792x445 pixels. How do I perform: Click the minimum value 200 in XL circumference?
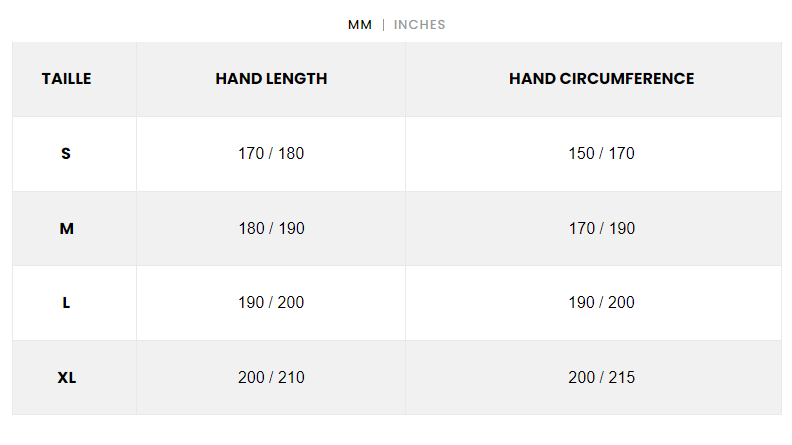(x=581, y=378)
